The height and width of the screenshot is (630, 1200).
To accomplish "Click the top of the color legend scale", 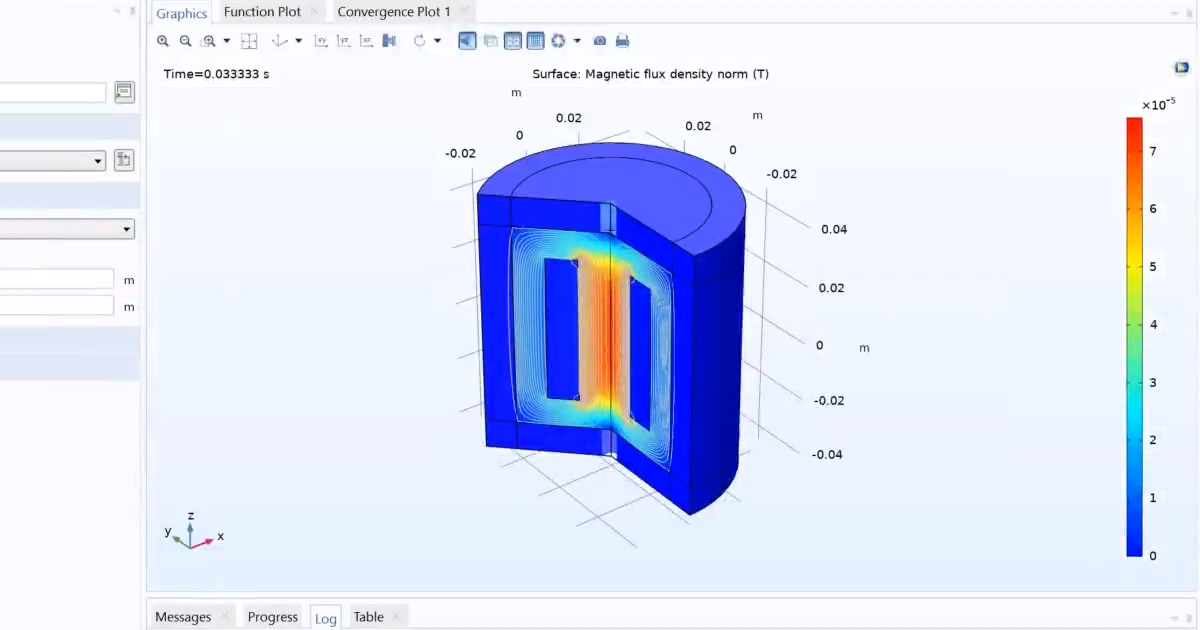I will click(1133, 122).
